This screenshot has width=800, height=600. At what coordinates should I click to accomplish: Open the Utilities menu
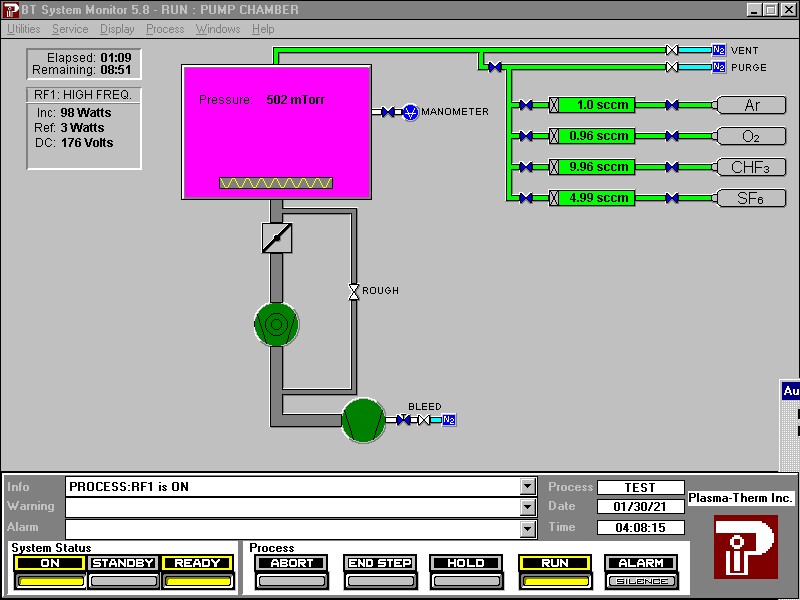[22, 29]
